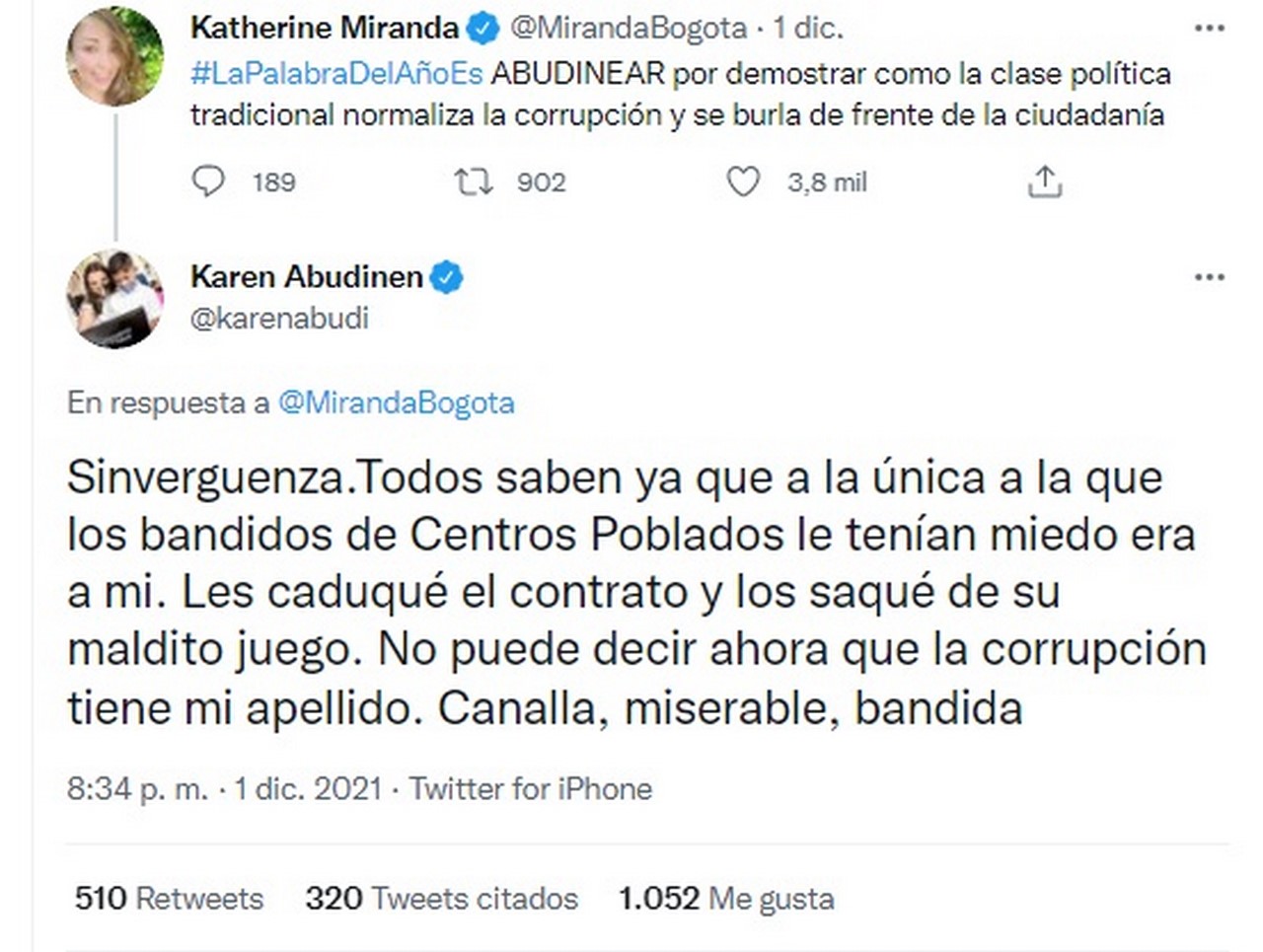View the 320 Tweets citados list
This screenshot has height=952, width=1263.
pos(441,898)
